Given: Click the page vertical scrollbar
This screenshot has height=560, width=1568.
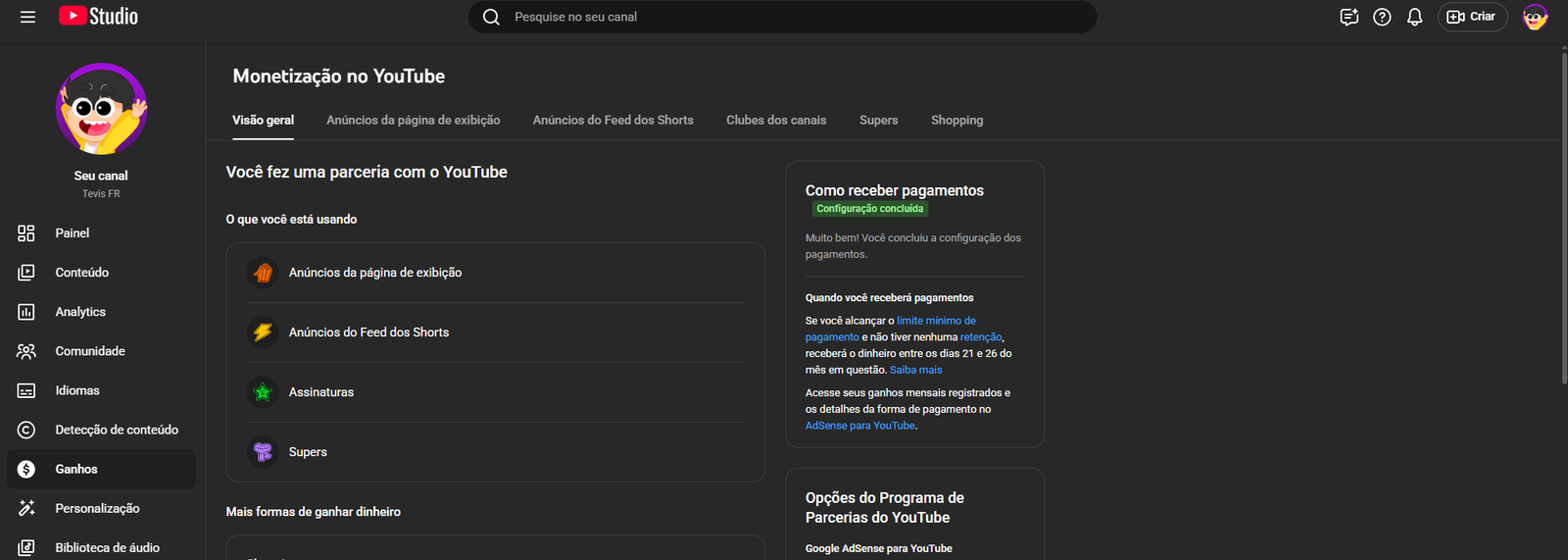Looking at the screenshot, I should point(1563,216).
